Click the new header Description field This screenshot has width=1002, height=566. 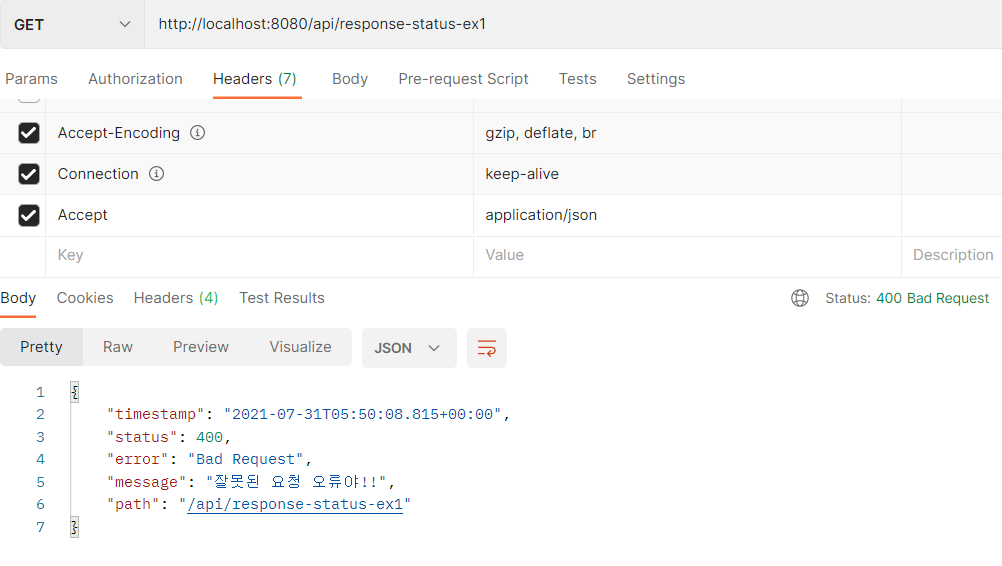(x=952, y=256)
